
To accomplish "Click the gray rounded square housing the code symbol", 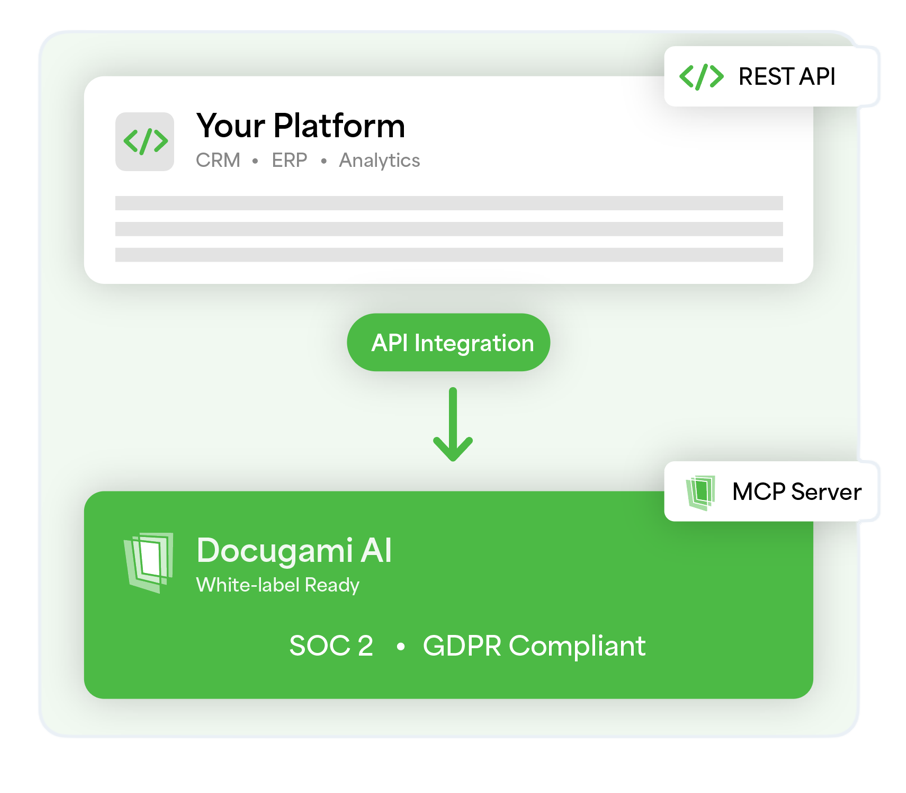I will (x=144, y=141).
